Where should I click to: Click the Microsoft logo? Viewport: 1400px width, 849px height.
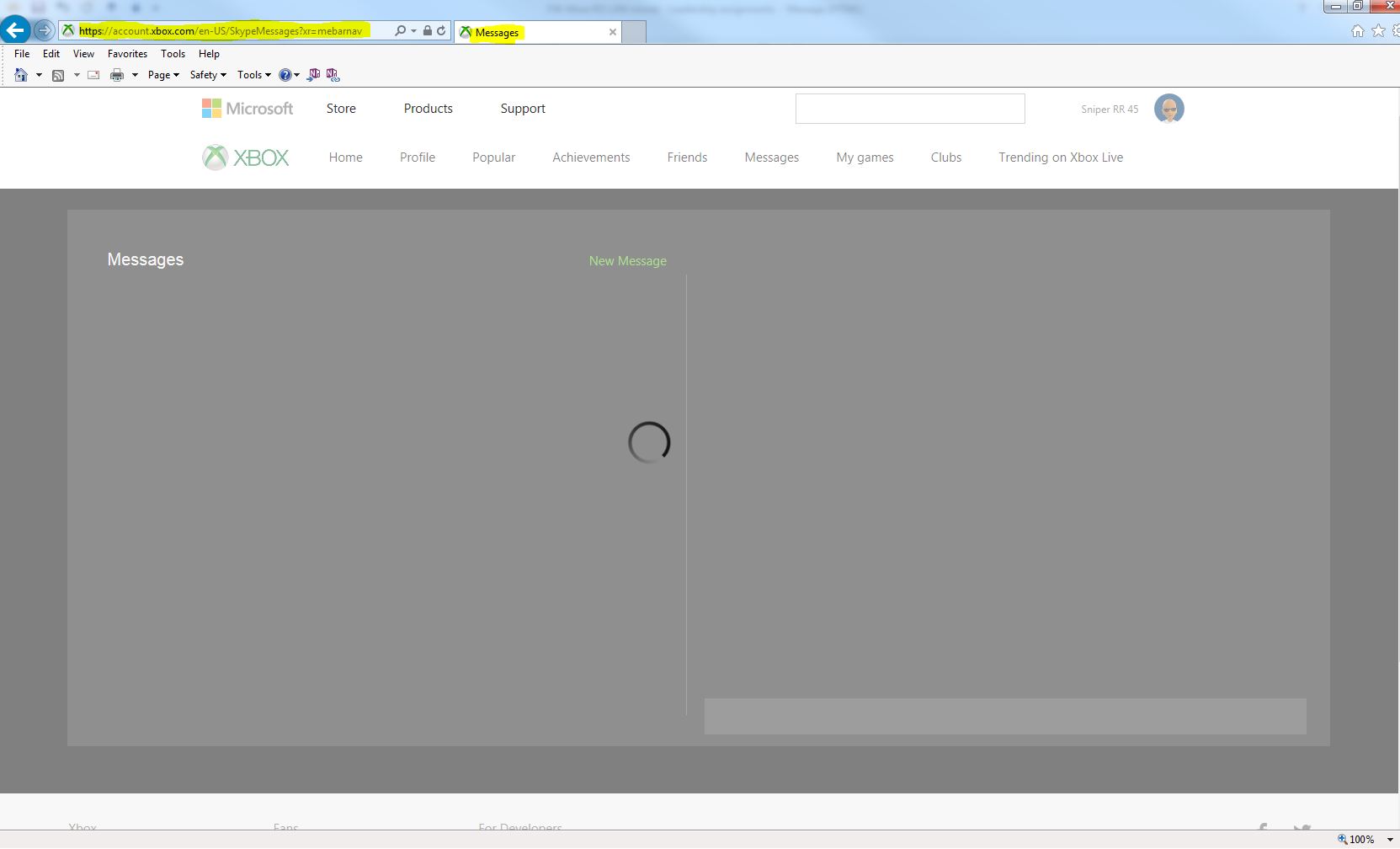pos(248,109)
